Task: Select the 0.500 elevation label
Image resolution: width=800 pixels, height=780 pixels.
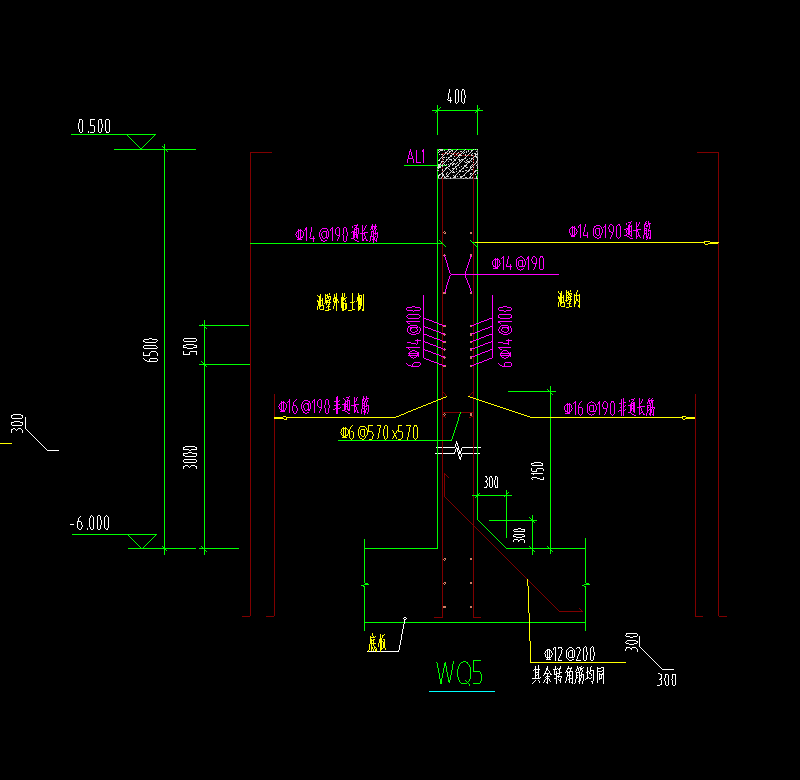Action: coord(94,126)
